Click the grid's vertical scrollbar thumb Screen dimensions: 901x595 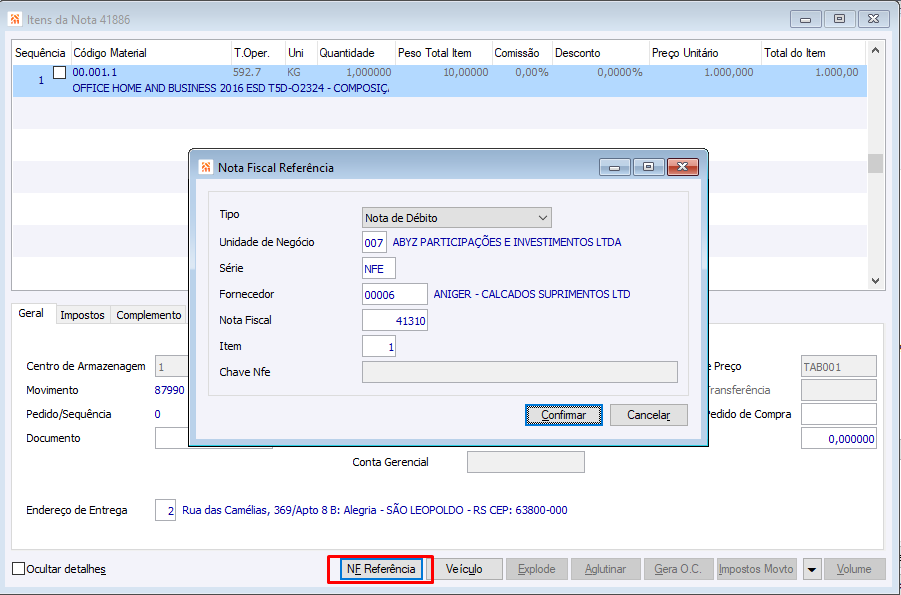coord(875,163)
